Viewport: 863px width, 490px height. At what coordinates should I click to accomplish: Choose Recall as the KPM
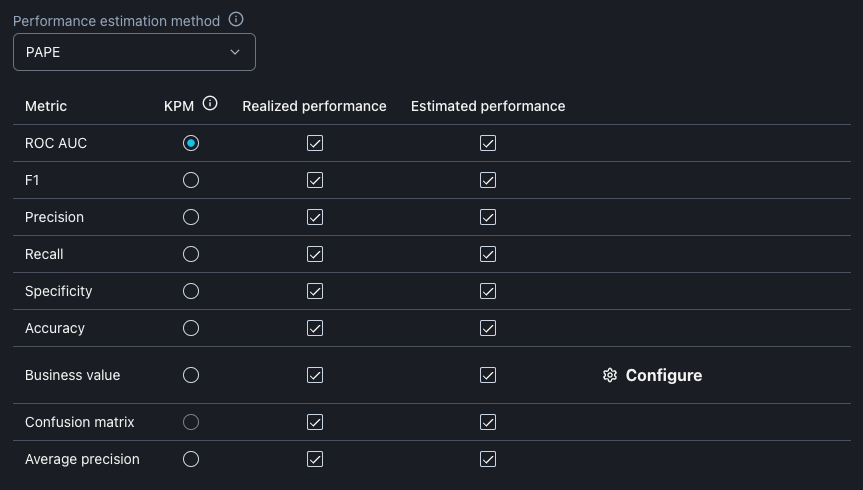pyautogui.click(x=191, y=254)
